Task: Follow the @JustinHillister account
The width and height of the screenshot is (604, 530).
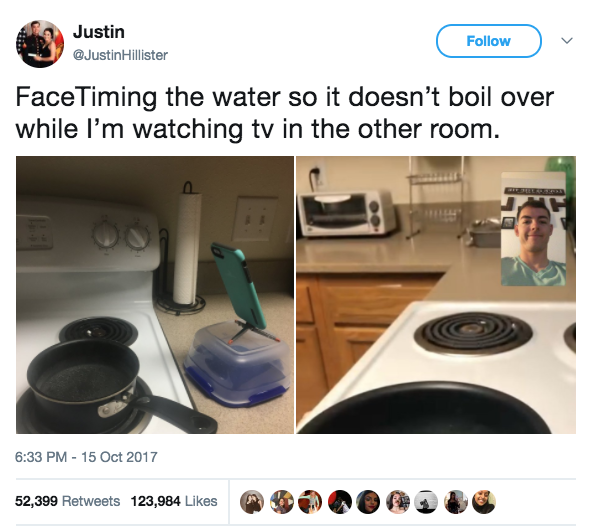Action: [488, 41]
